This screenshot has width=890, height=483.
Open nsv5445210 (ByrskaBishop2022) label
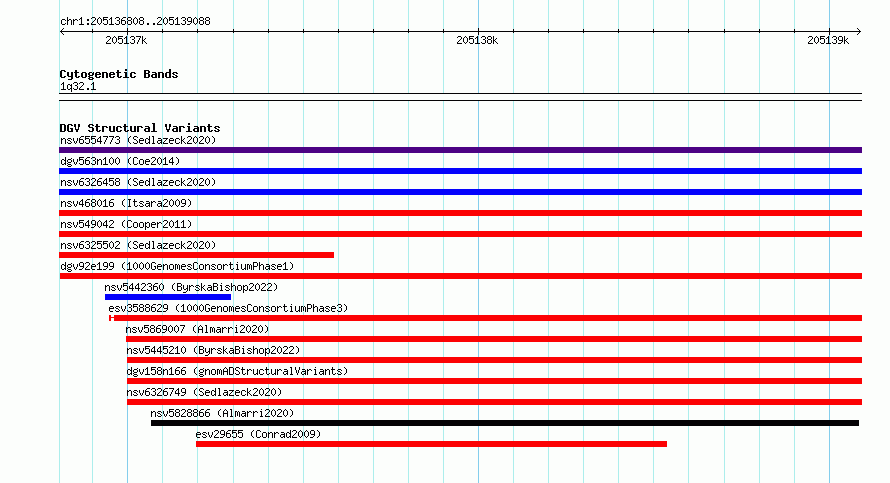[213, 350]
